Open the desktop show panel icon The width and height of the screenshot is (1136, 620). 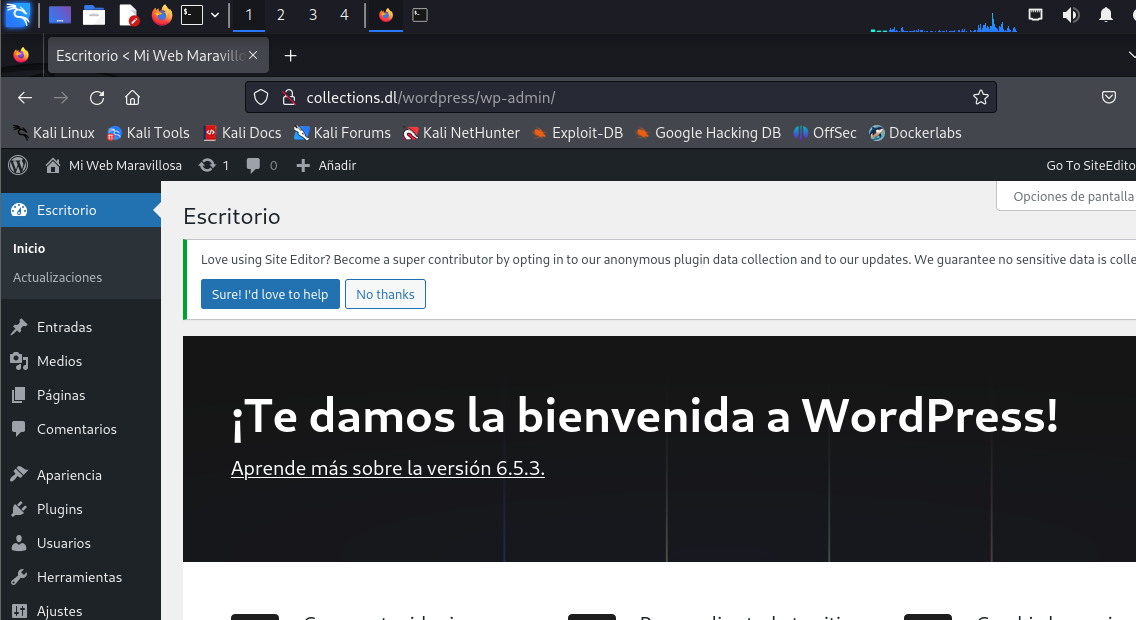point(59,15)
